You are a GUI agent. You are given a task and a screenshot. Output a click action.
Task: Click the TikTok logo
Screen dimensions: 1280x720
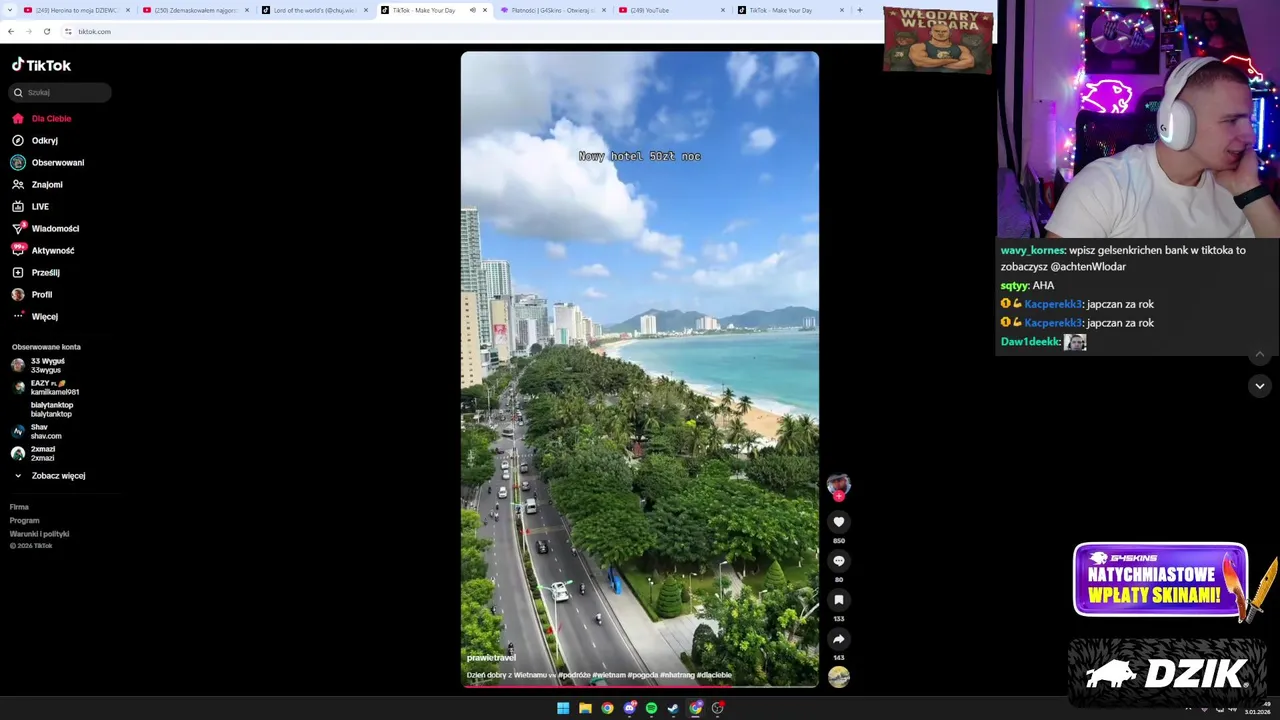pos(41,65)
